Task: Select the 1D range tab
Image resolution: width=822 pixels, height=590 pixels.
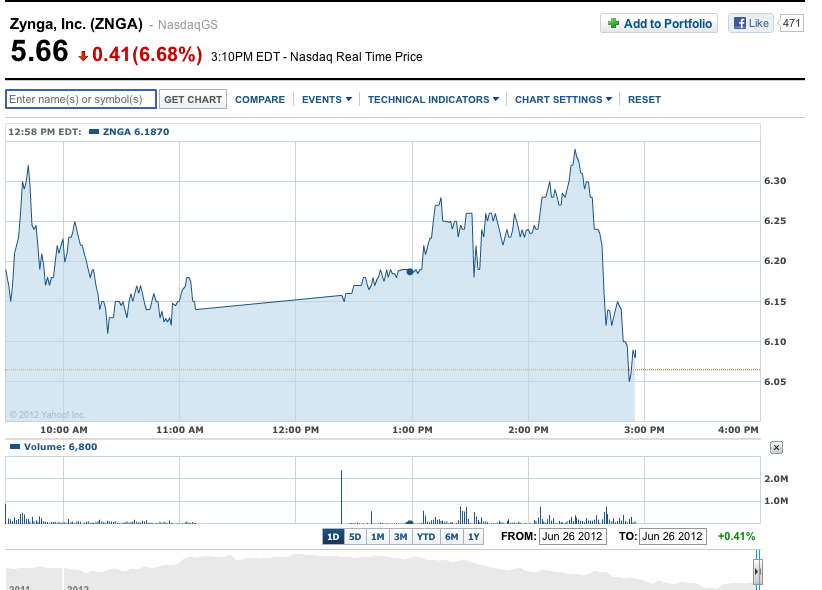Action: coord(333,537)
